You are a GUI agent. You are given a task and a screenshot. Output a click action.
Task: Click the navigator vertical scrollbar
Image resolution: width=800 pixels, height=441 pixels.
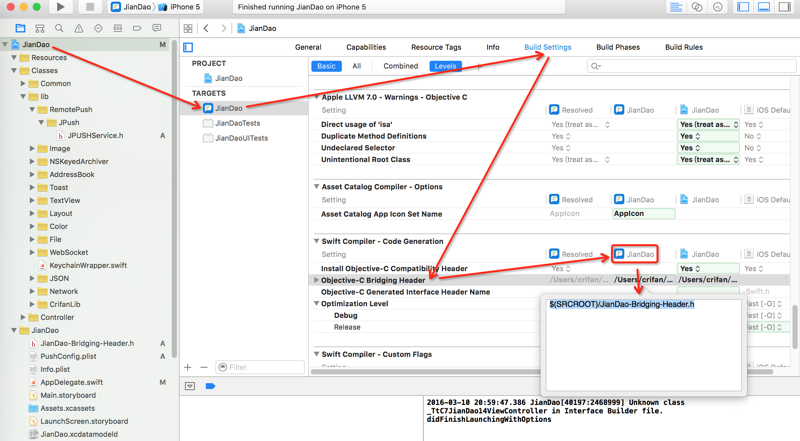pos(174,199)
